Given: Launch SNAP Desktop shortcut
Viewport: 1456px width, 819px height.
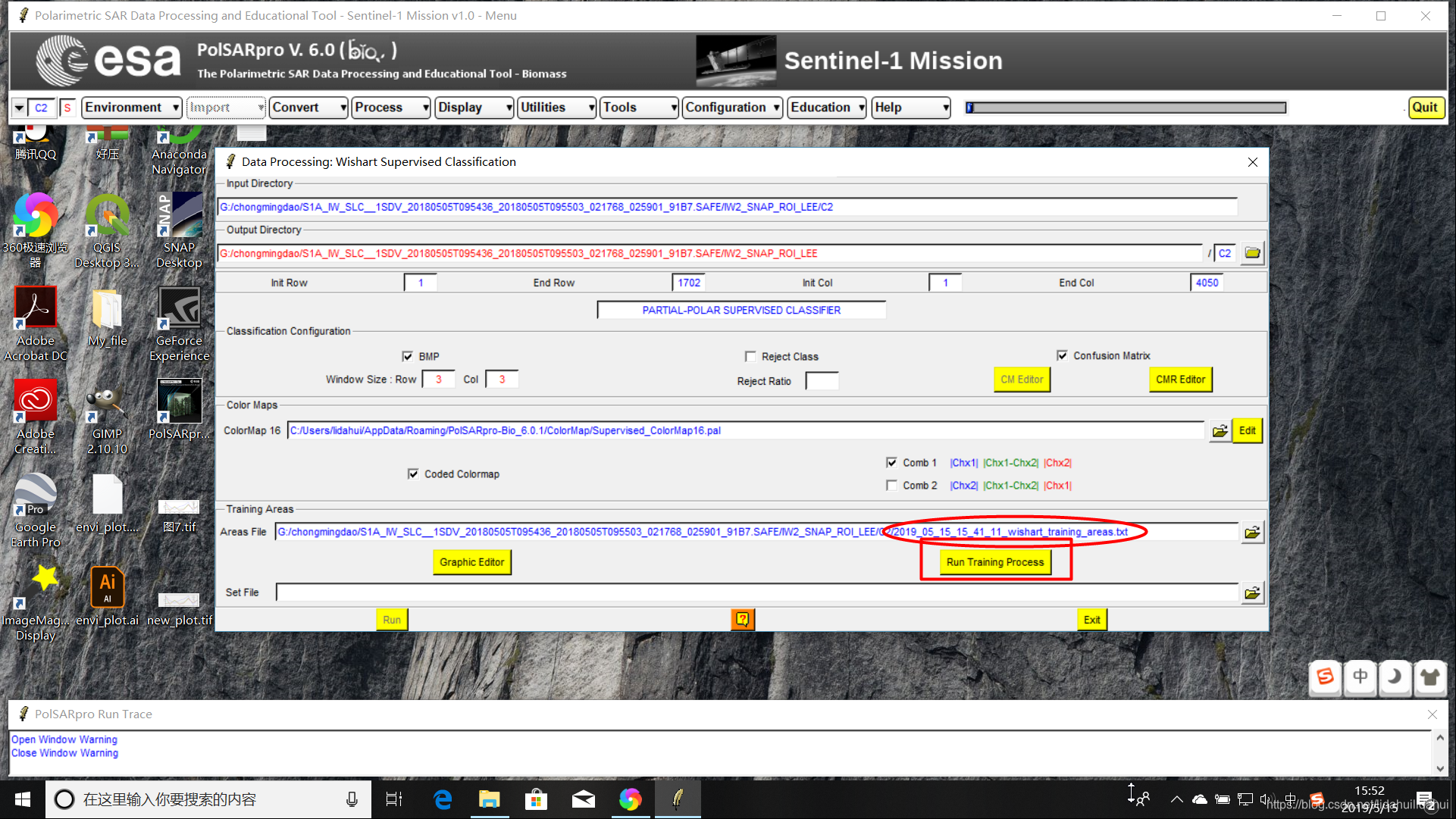Looking at the screenshot, I should [x=179, y=230].
